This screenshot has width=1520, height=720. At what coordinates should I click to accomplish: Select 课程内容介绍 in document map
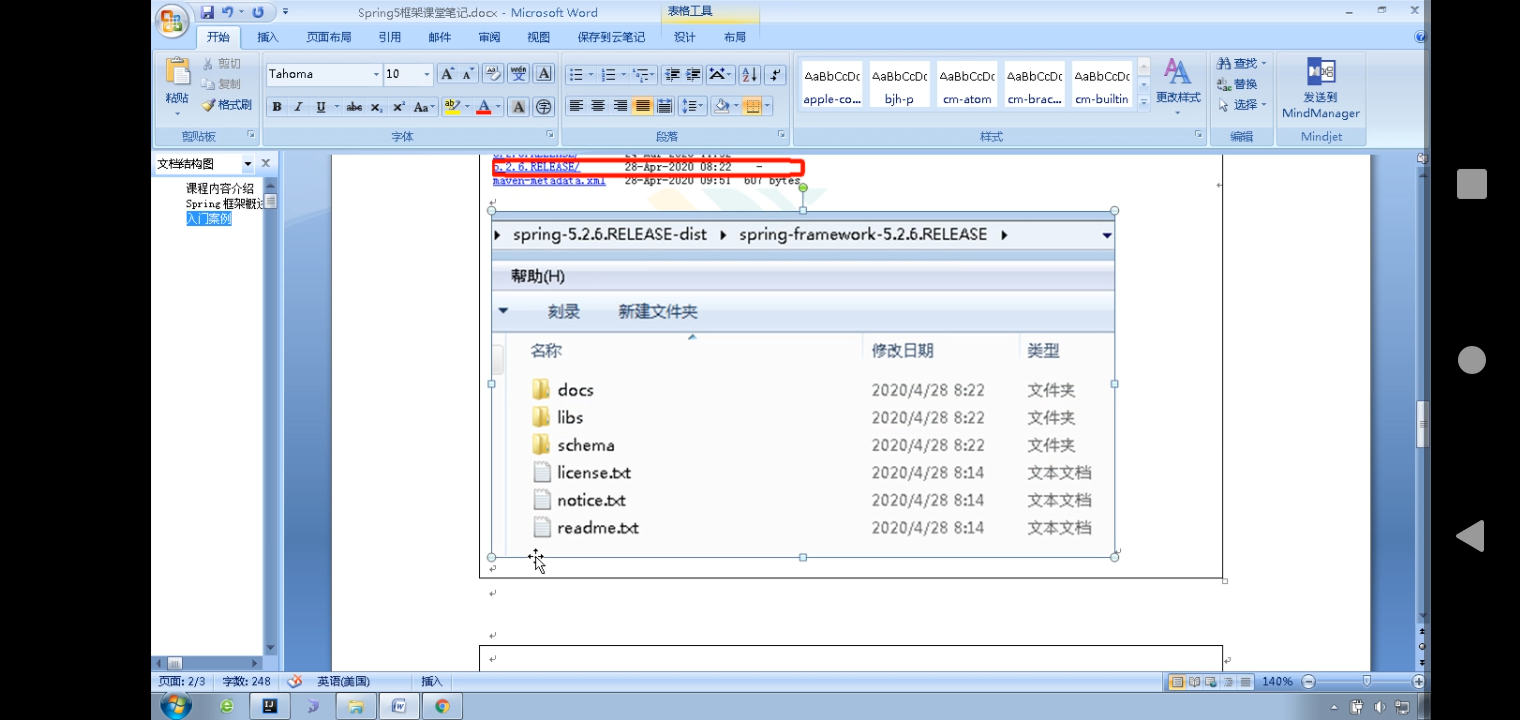(220, 188)
